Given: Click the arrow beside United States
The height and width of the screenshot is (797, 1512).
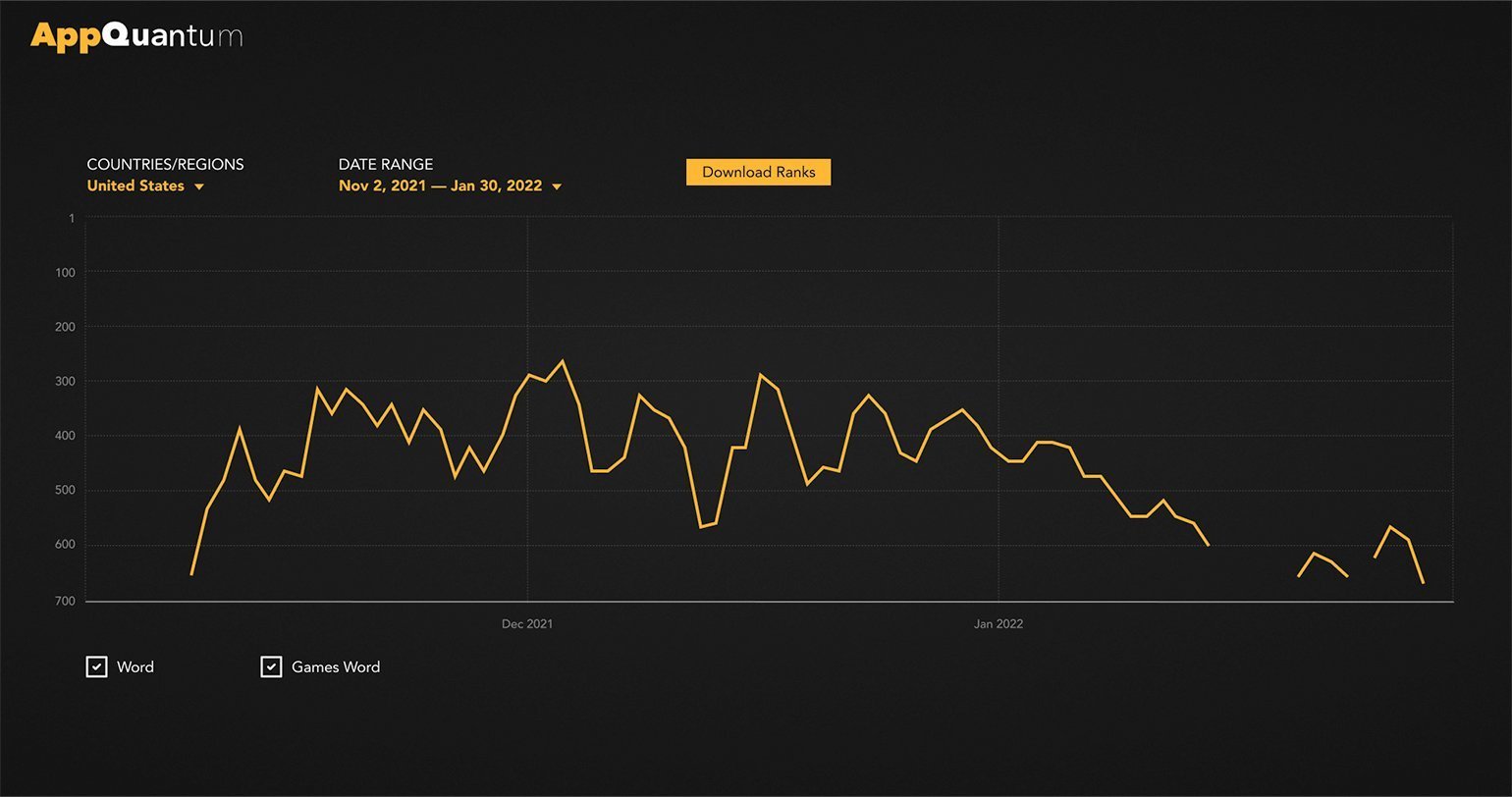Looking at the screenshot, I should click(199, 186).
